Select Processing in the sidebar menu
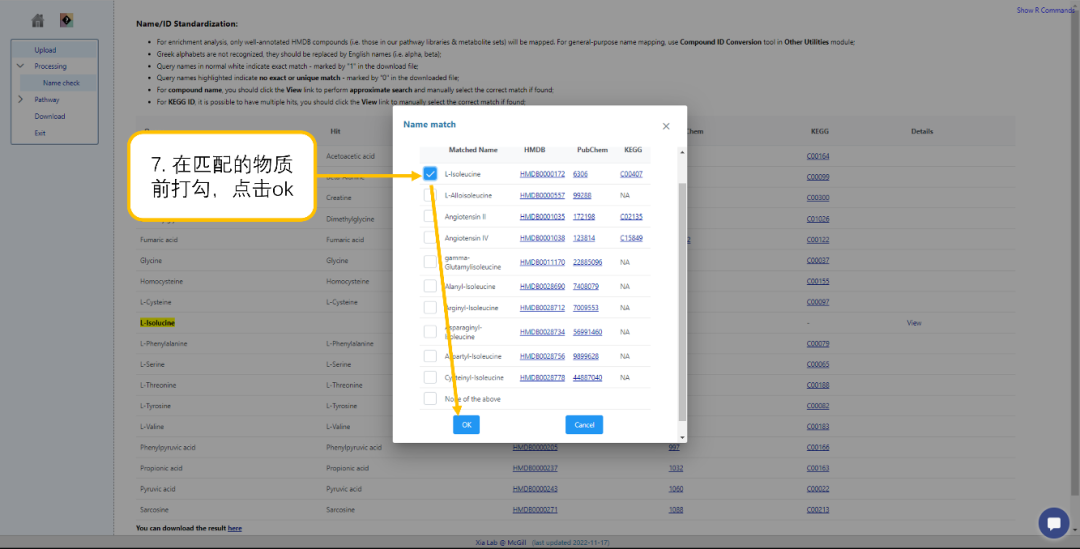Screen dimensions: 1080x549 click(x=50, y=66)
